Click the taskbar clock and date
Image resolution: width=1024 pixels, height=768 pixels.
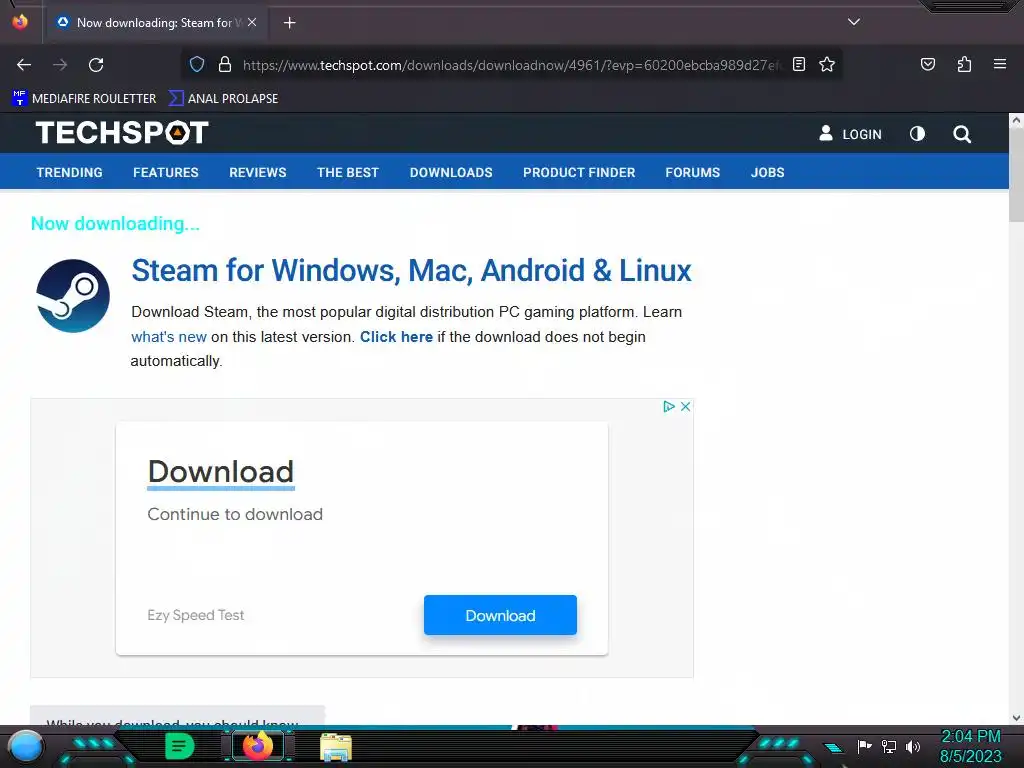[x=970, y=746]
